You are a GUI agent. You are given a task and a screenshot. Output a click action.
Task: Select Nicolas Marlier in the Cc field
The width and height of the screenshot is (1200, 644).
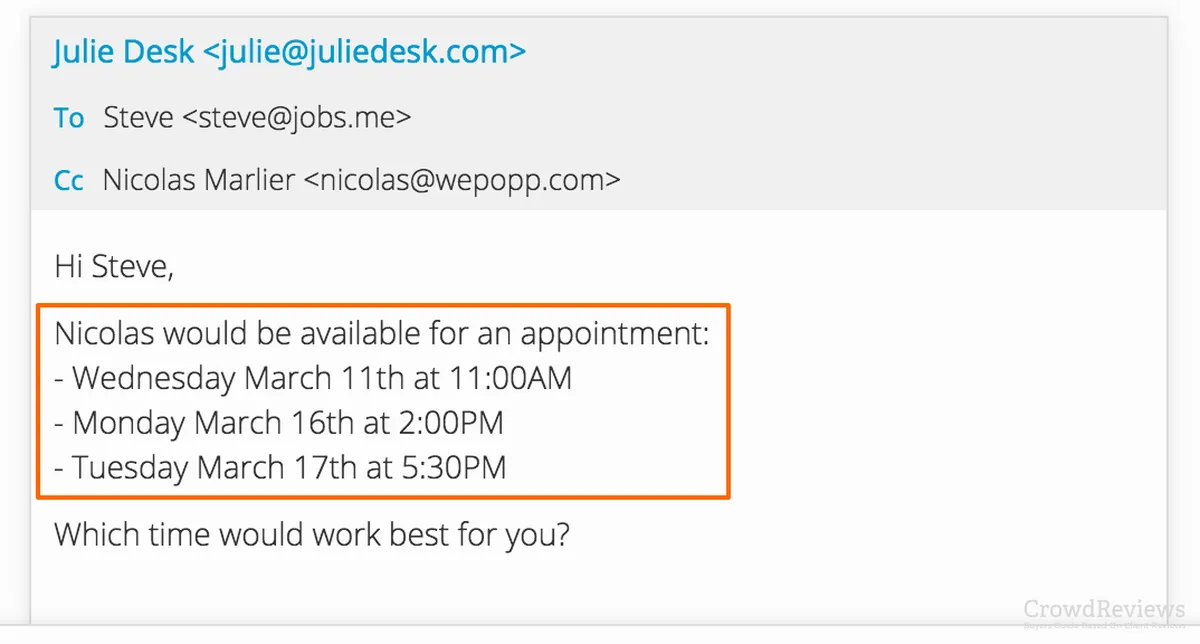[x=198, y=181]
